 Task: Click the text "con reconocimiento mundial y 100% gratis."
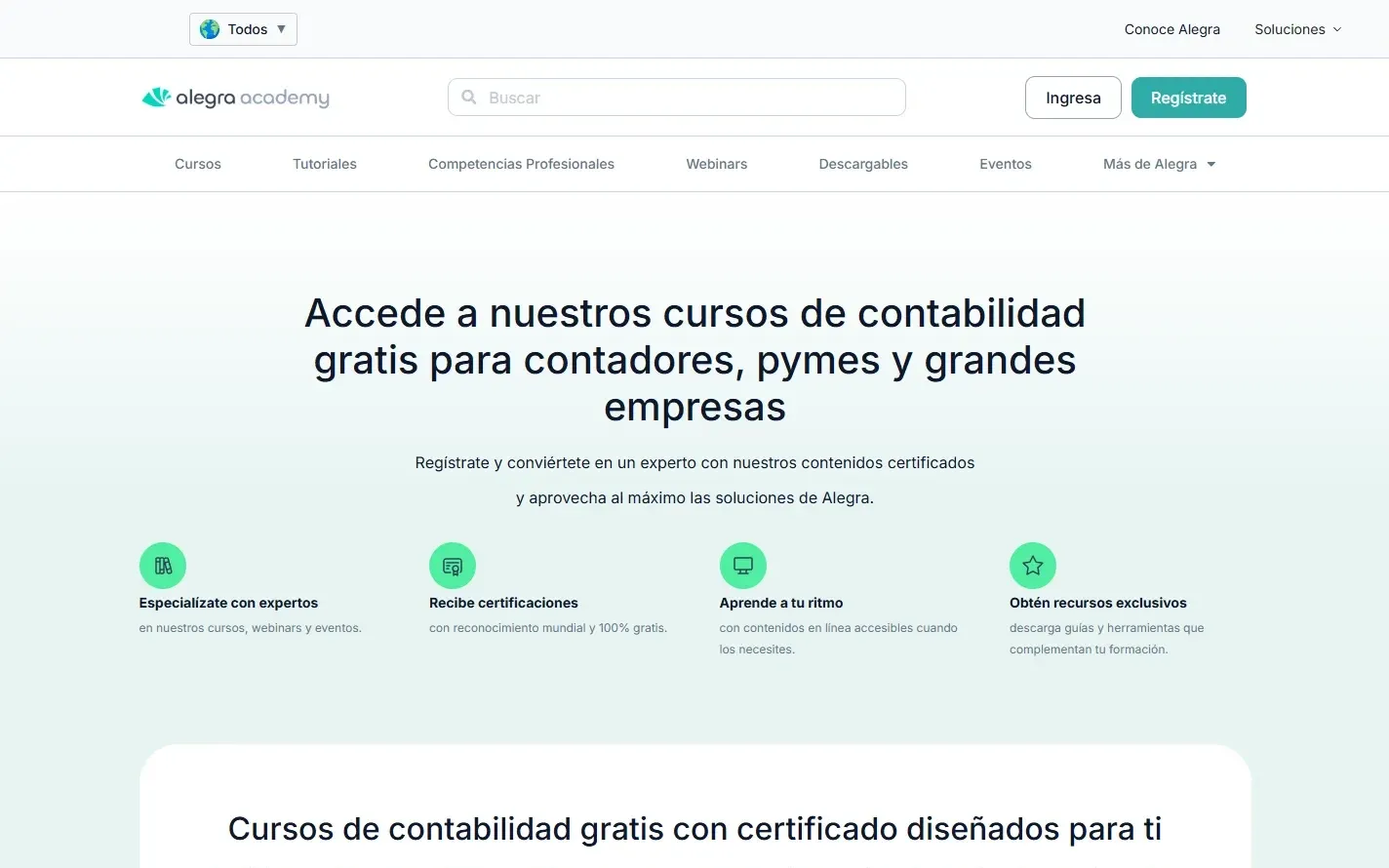click(x=548, y=628)
